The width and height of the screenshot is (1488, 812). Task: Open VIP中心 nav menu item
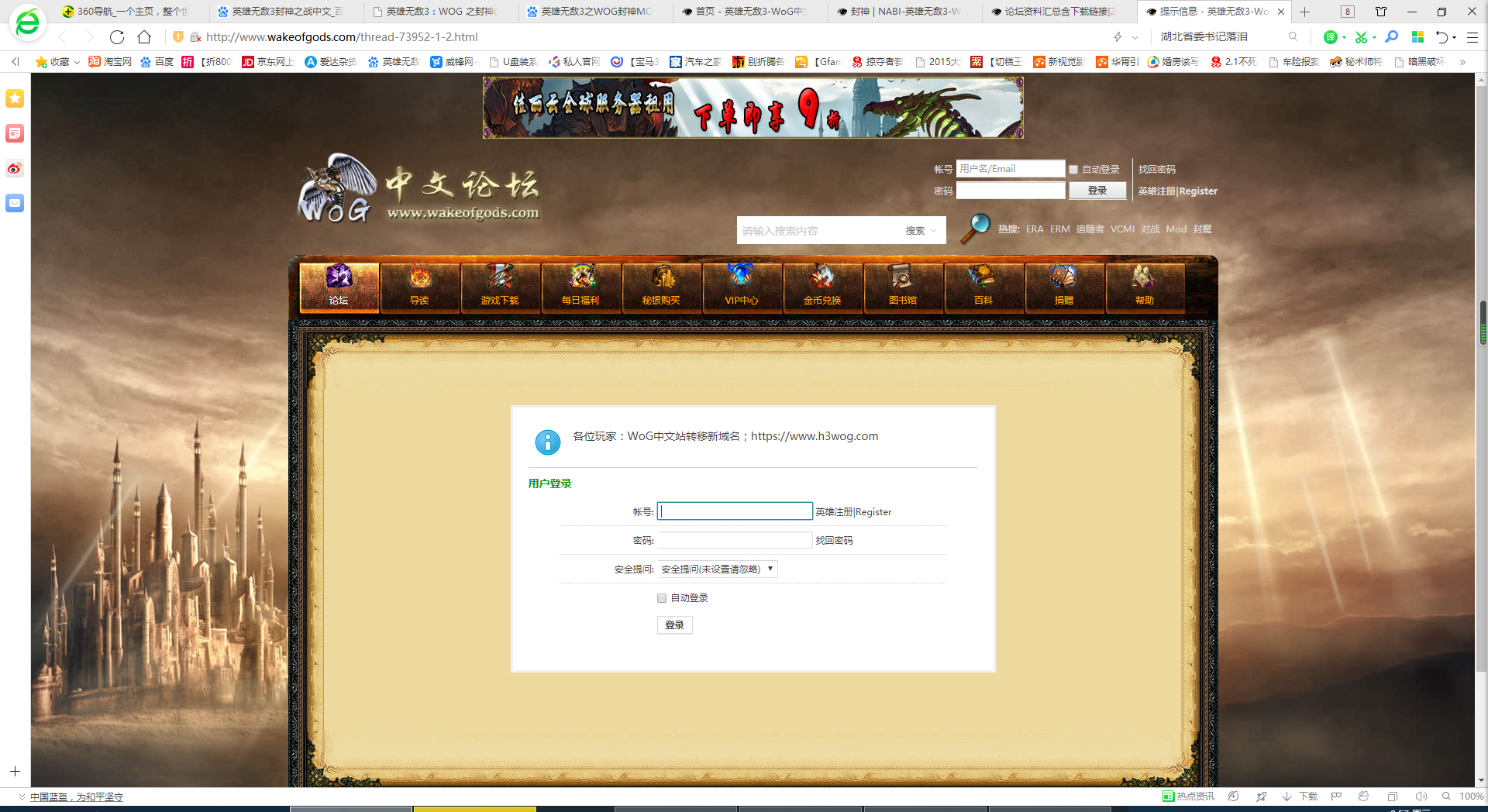click(x=742, y=287)
